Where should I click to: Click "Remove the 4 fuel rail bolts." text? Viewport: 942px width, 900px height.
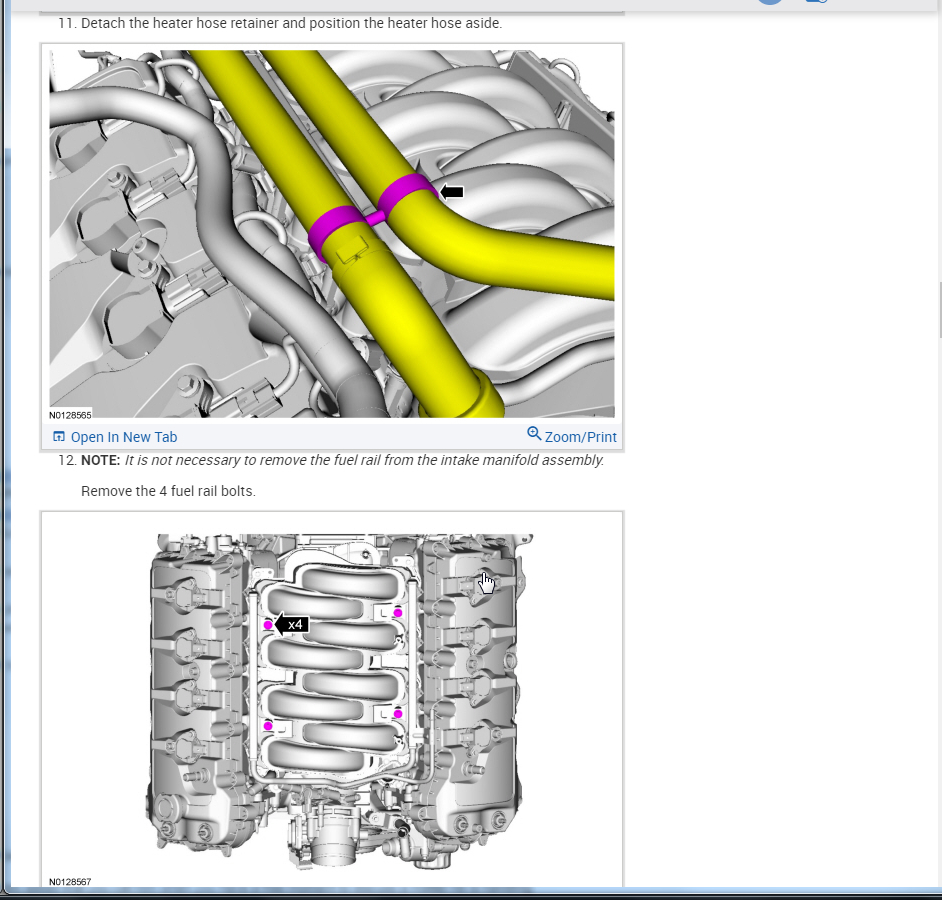(168, 491)
